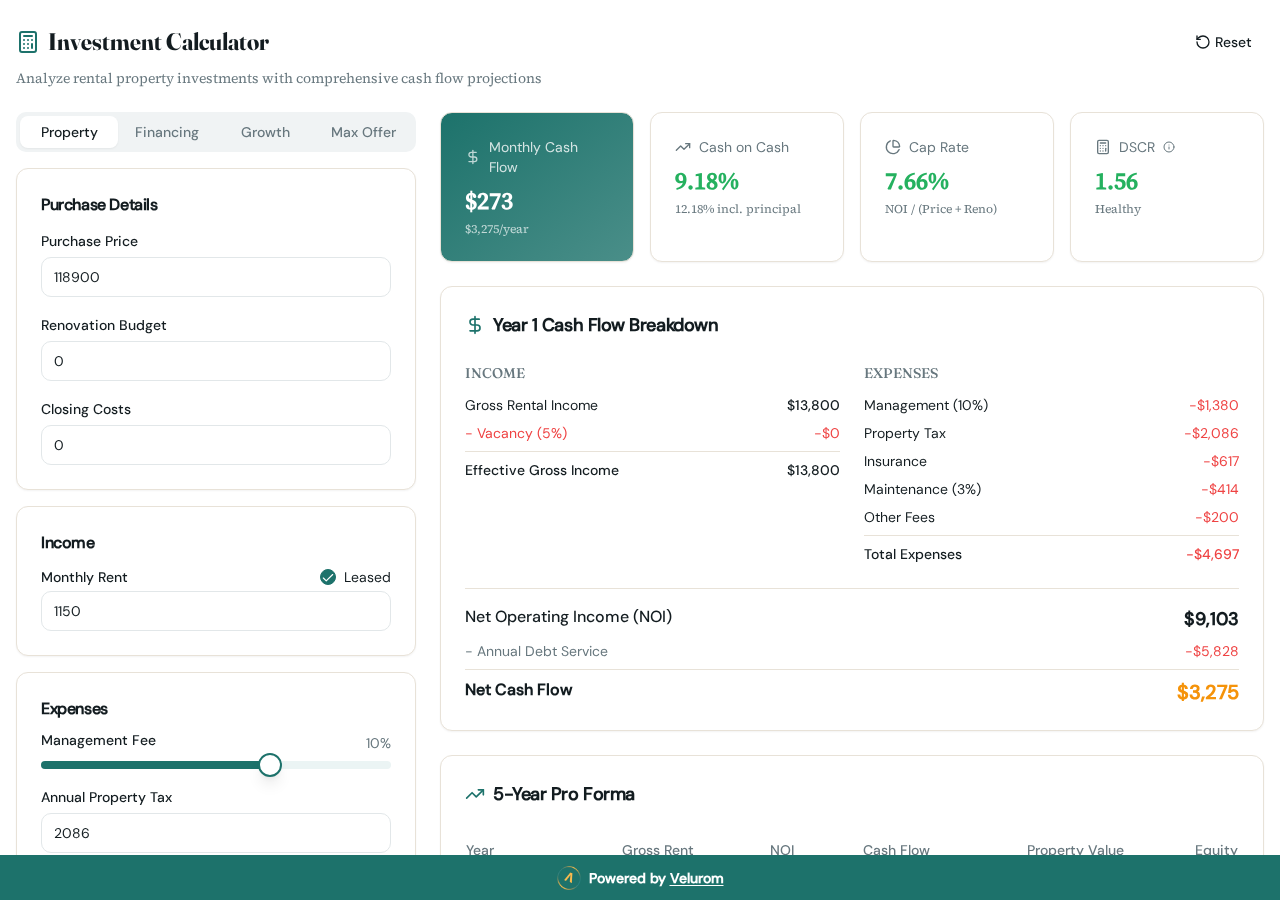Click the Net Operating Income (NOI) label
This screenshot has height=900, width=1280.
pos(569,617)
